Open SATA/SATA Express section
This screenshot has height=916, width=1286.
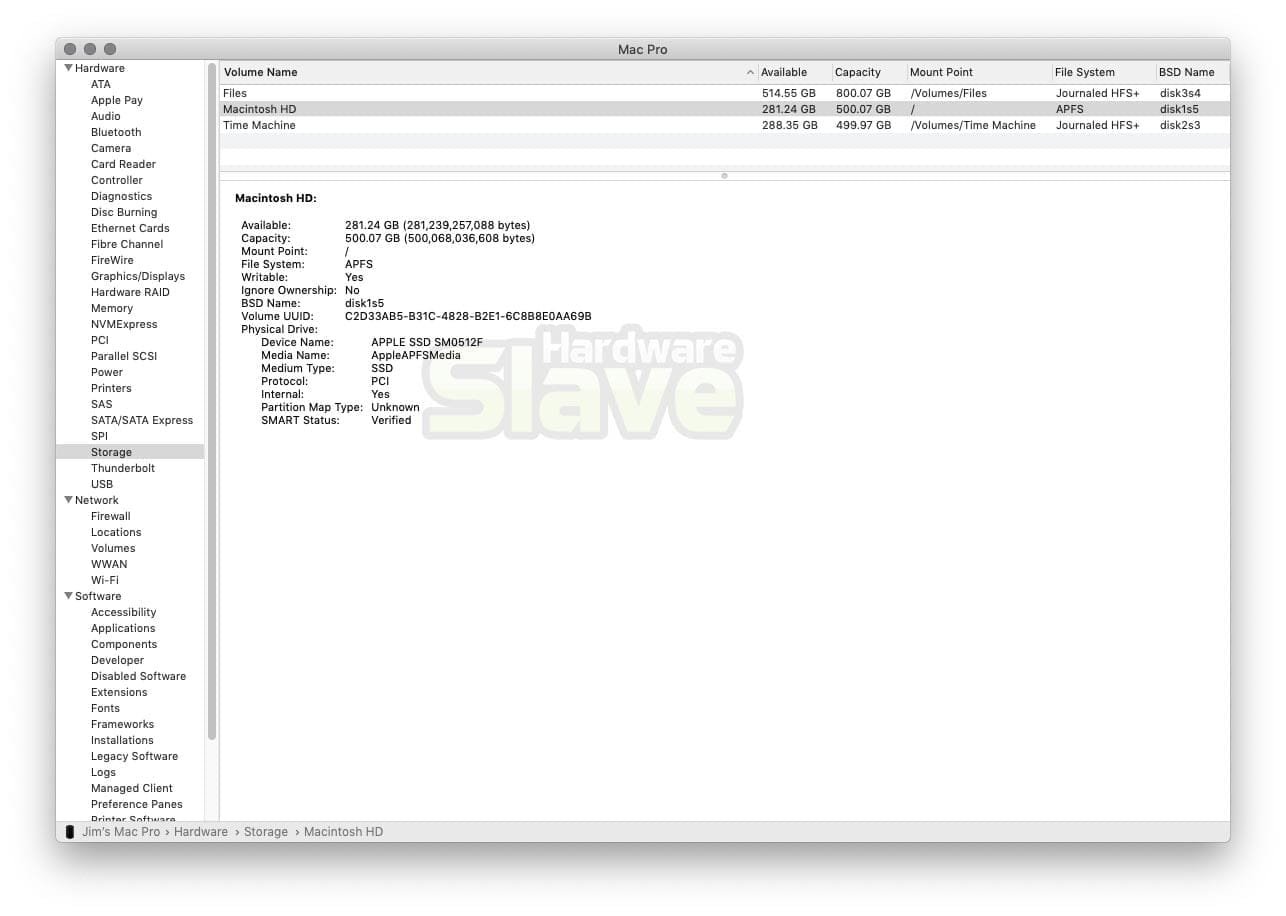point(142,420)
